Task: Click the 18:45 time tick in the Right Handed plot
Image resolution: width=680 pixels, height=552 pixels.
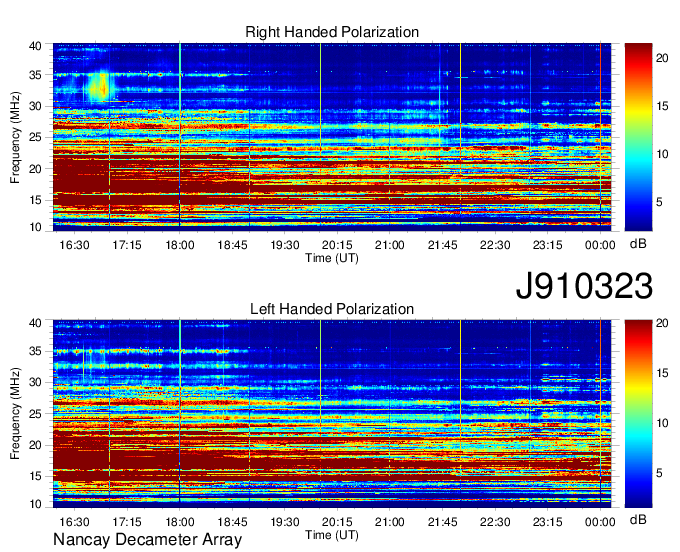Action: click(x=232, y=245)
